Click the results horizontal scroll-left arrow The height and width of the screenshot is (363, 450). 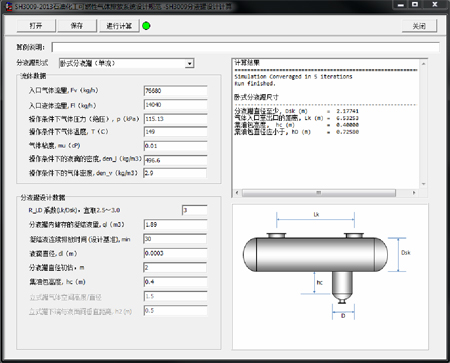pyautogui.click(x=237, y=193)
